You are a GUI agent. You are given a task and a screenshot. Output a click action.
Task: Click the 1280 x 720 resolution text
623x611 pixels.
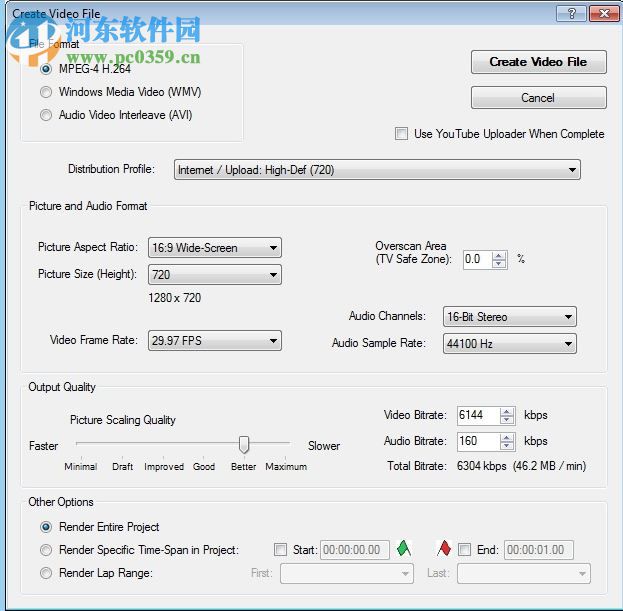pos(175,298)
